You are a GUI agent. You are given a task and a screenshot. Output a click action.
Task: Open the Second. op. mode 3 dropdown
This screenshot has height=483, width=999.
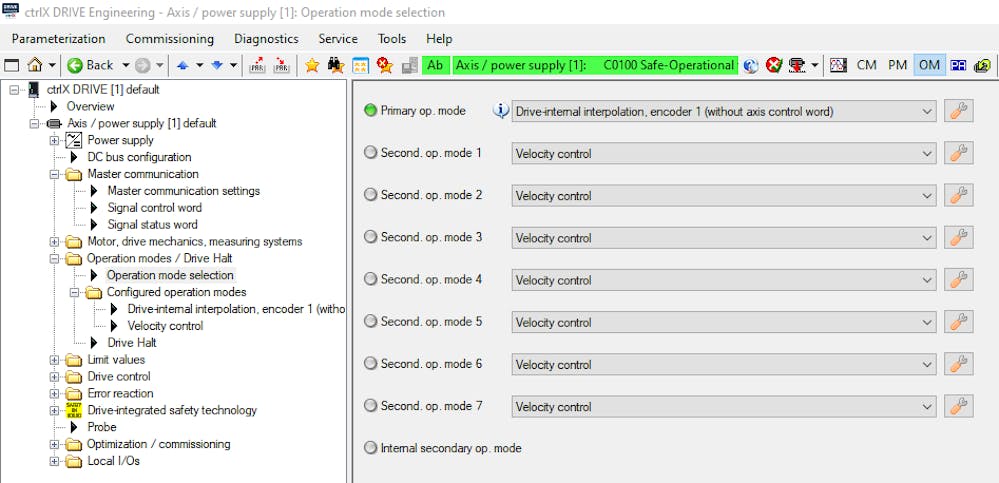(724, 238)
